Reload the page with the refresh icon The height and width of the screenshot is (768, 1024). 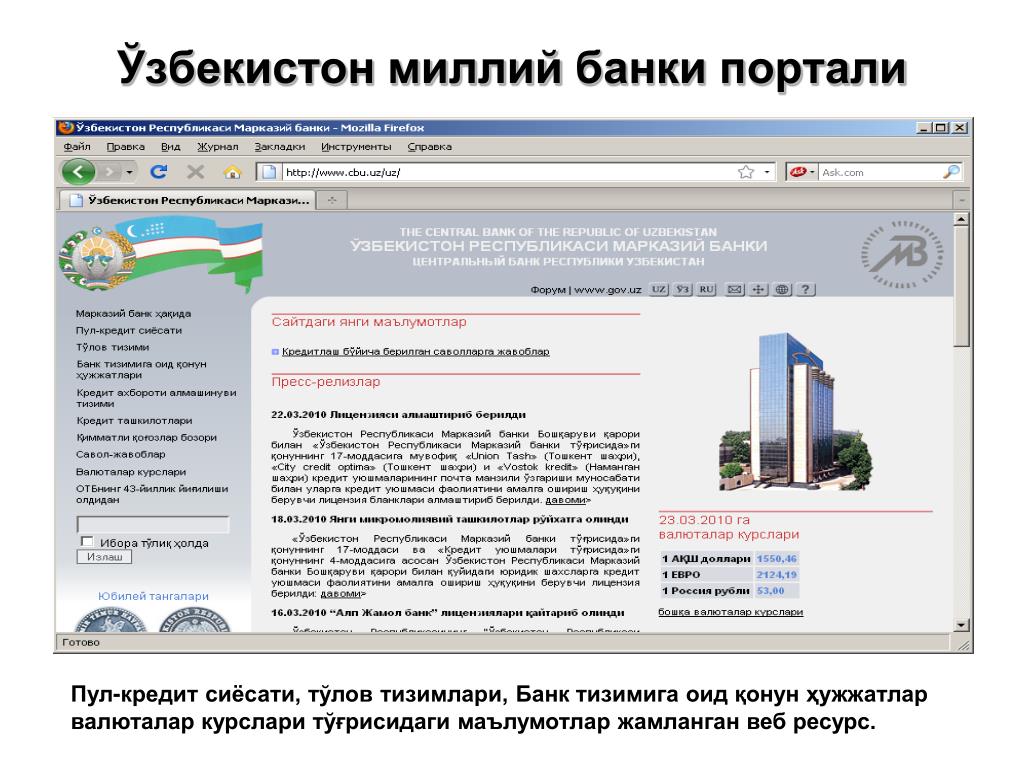click(159, 172)
